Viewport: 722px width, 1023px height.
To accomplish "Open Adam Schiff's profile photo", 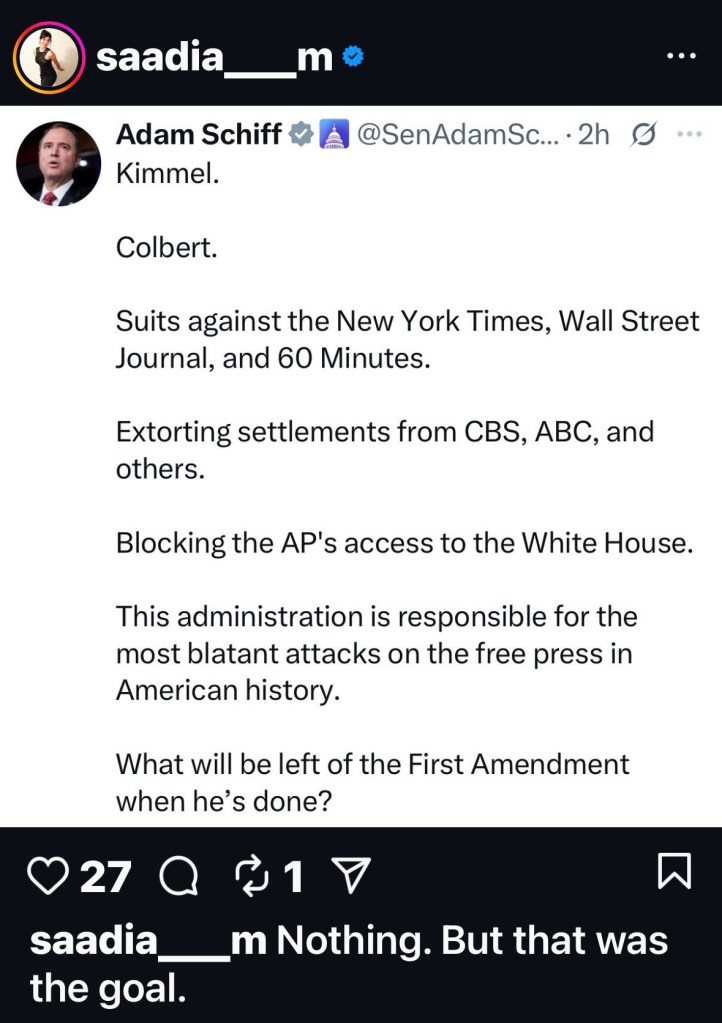I will click(58, 163).
